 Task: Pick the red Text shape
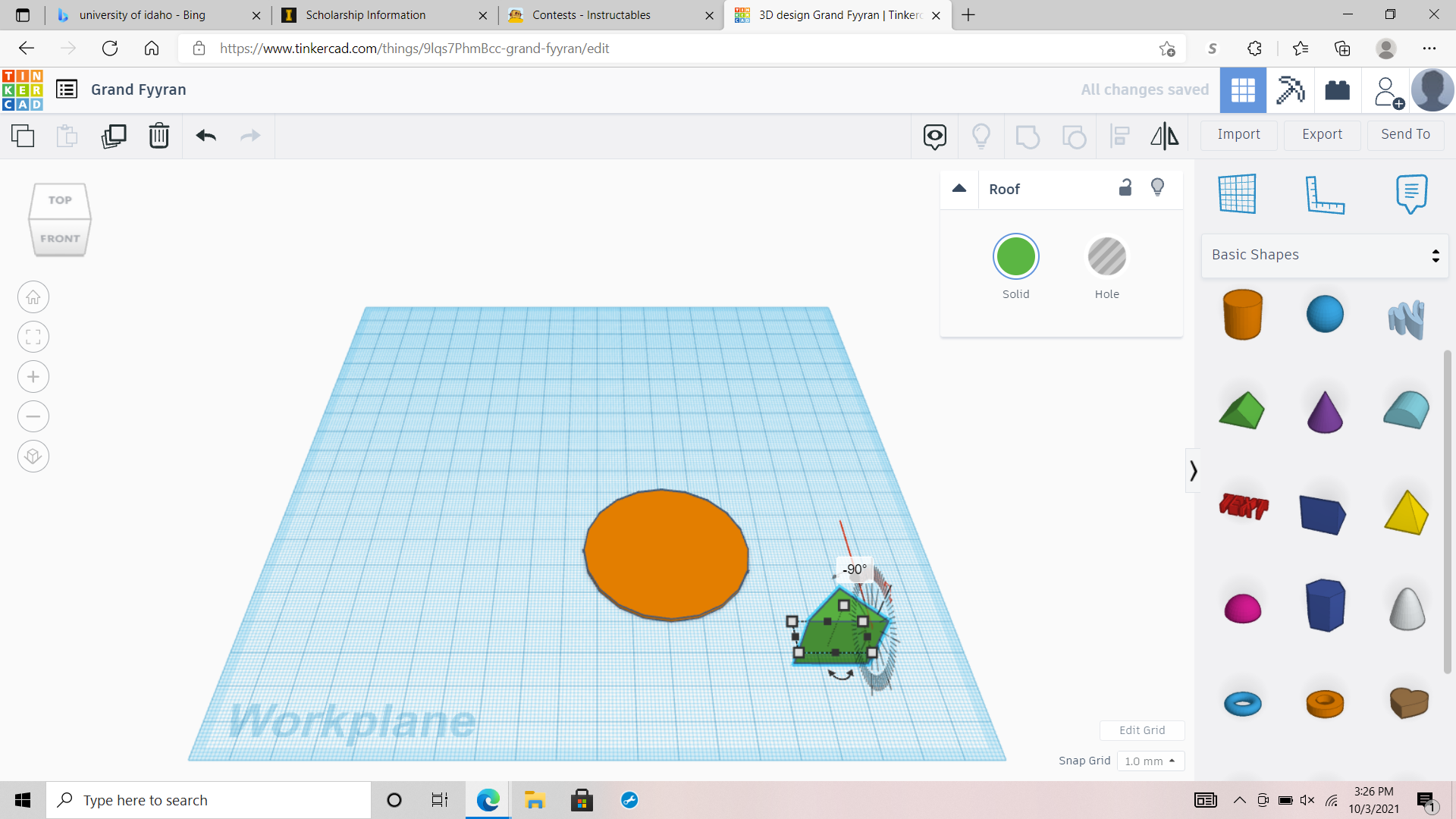(1244, 506)
